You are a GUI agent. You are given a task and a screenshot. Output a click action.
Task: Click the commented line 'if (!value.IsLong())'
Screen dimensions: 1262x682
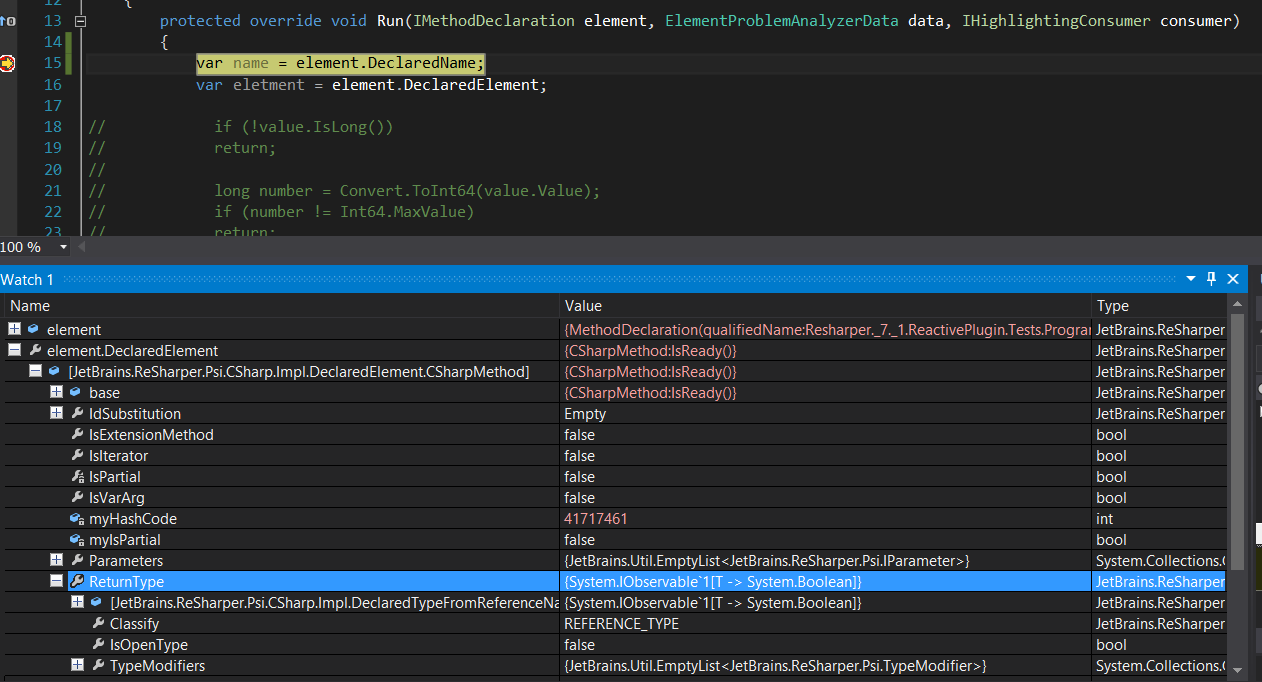coord(304,127)
